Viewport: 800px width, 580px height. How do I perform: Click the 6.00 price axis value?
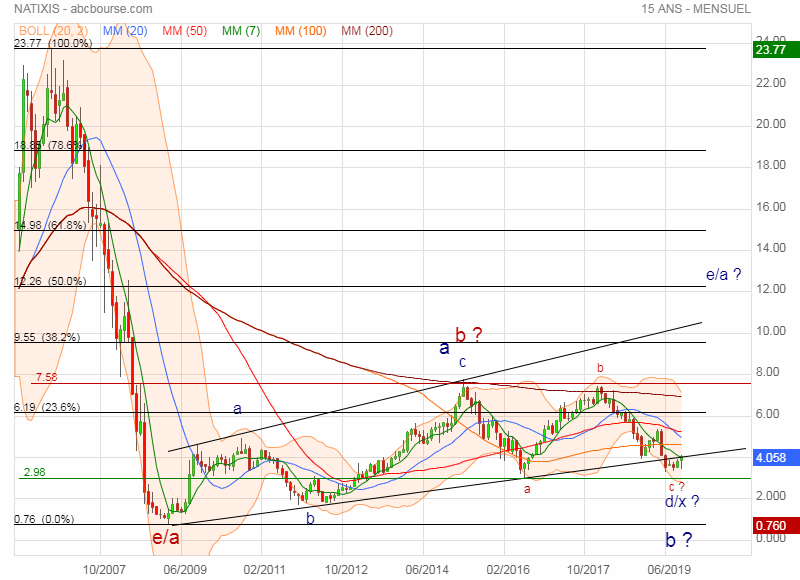[768, 414]
